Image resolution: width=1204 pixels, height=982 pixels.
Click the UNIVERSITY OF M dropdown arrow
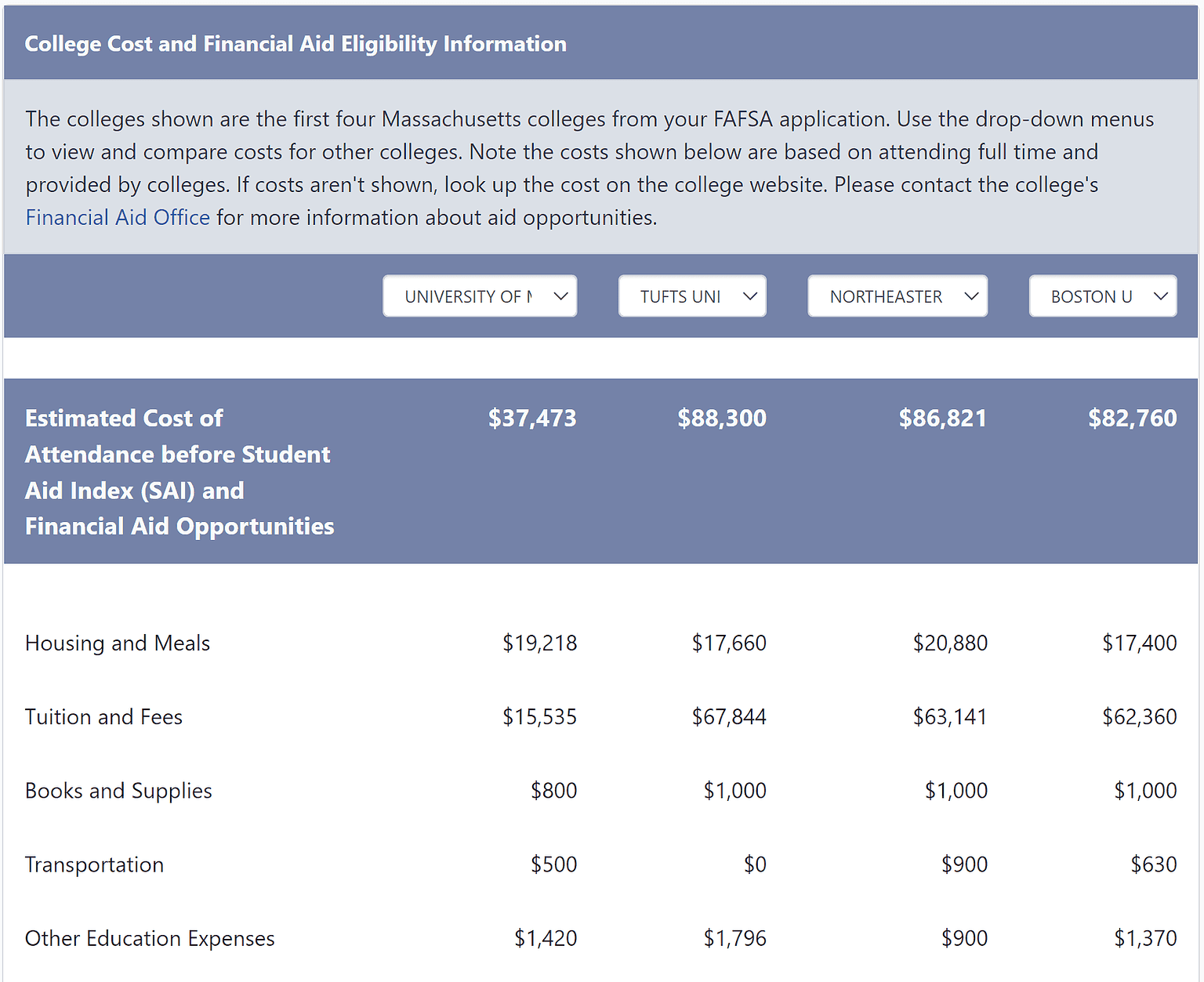tap(561, 295)
